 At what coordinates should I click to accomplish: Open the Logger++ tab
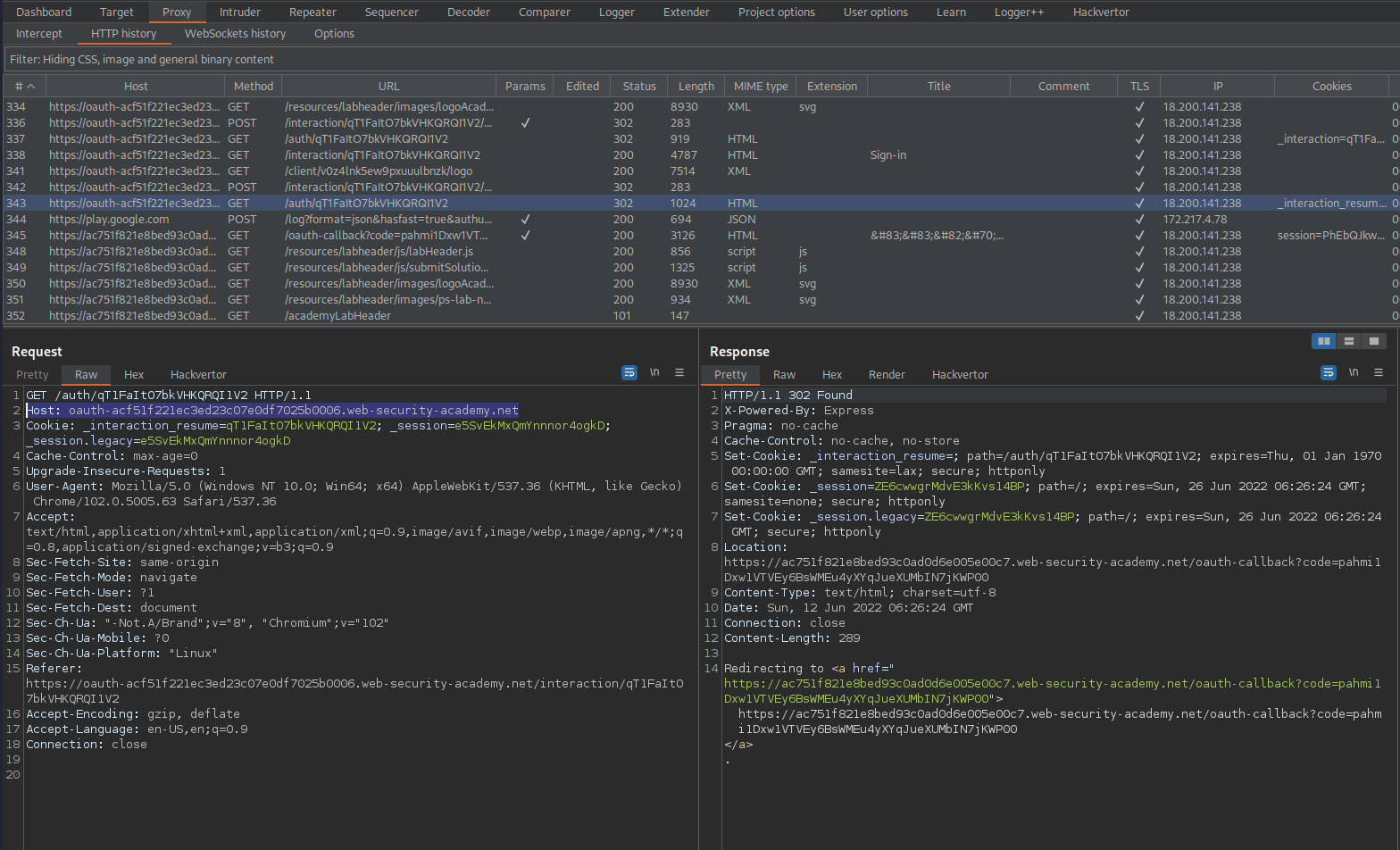1020,12
